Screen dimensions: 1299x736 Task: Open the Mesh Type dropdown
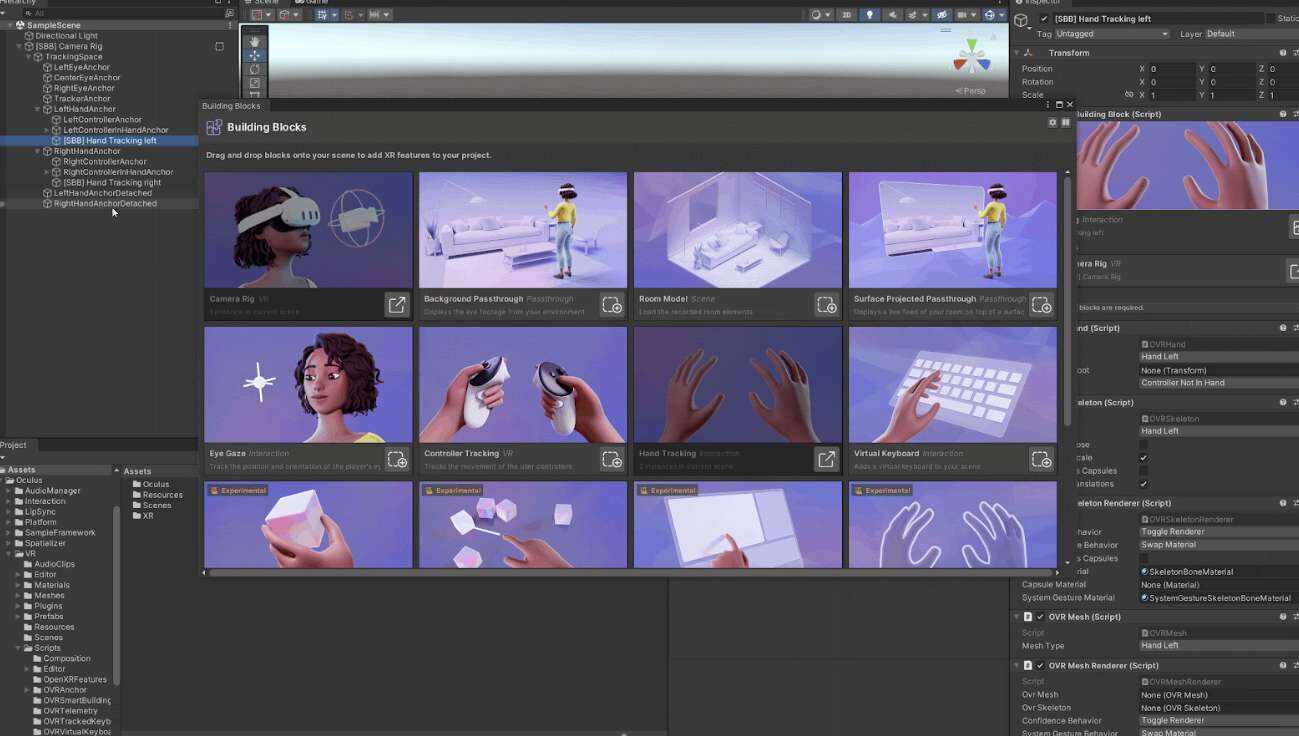pos(1218,646)
